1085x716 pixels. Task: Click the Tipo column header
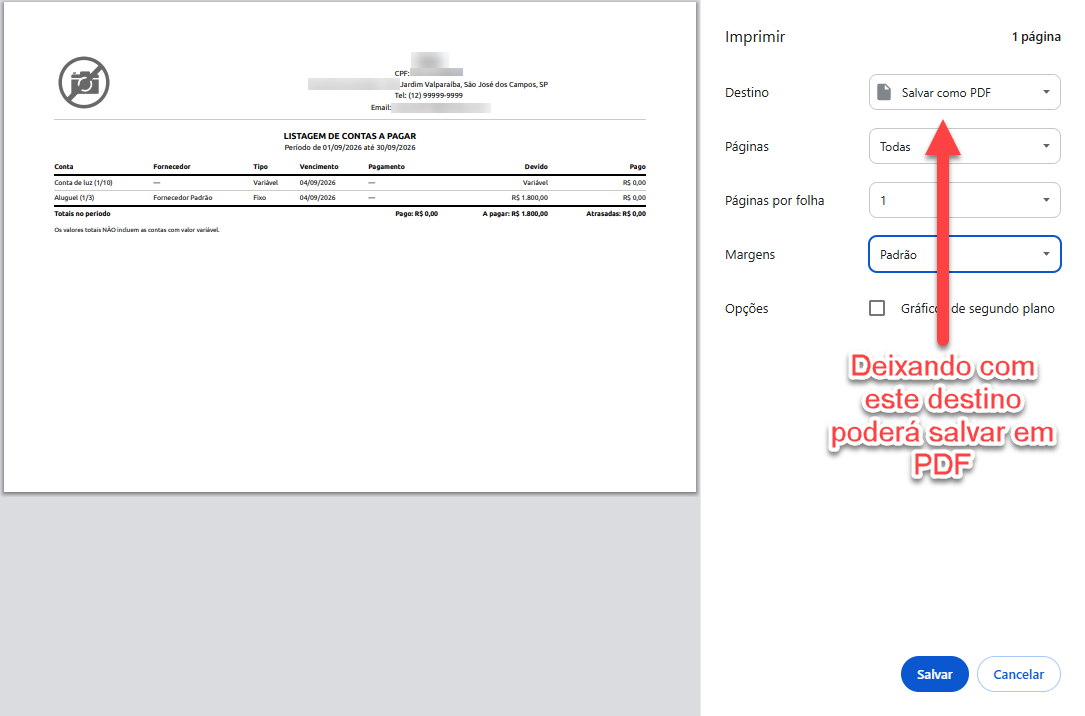coord(260,167)
